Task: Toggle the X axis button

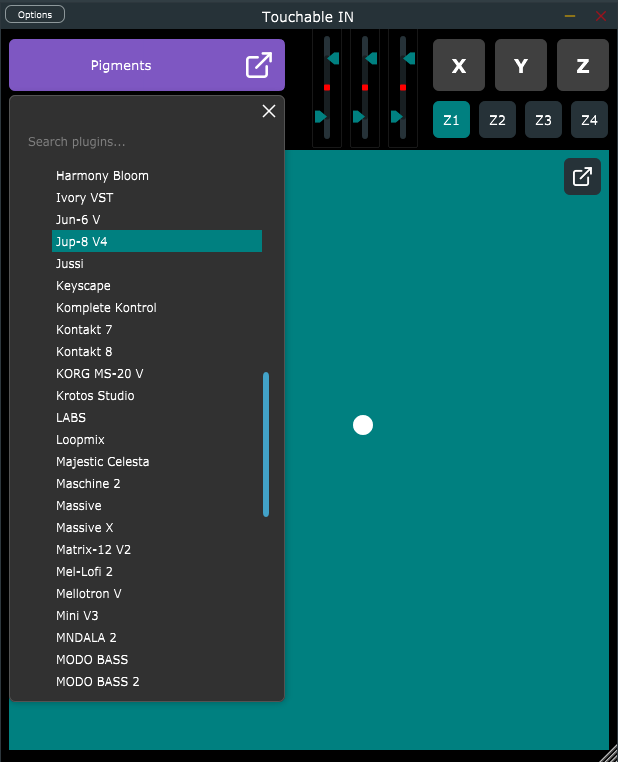Action: pyautogui.click(x=459, y=66)
